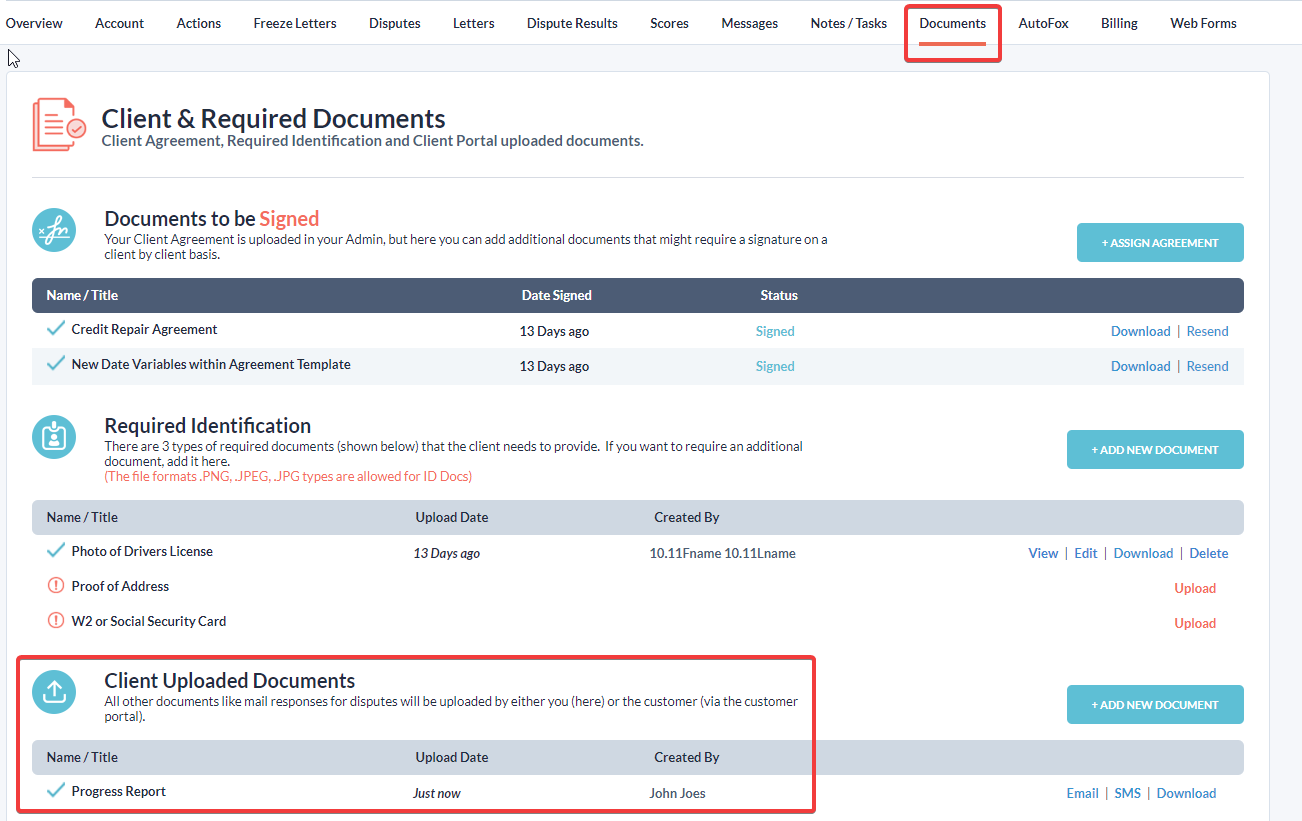Click the ID badge icon beside Required Identification

(x=54, y=437)
